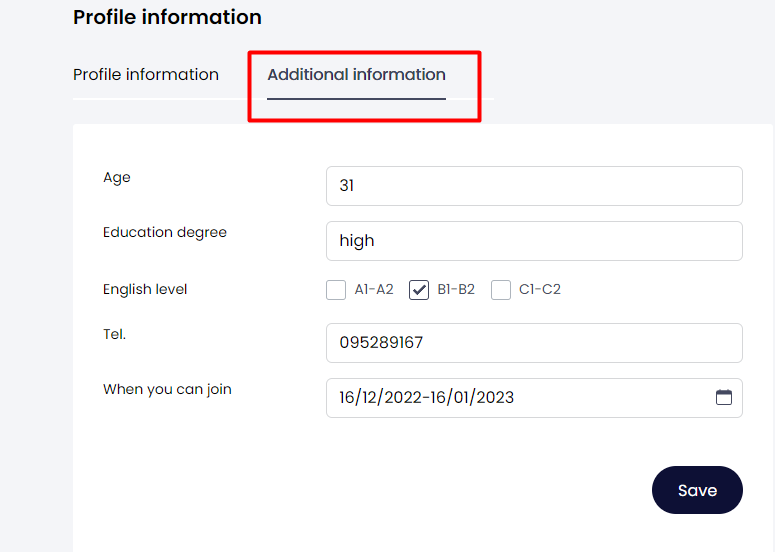Enable the C1-C2 English level checkbox

501,290
